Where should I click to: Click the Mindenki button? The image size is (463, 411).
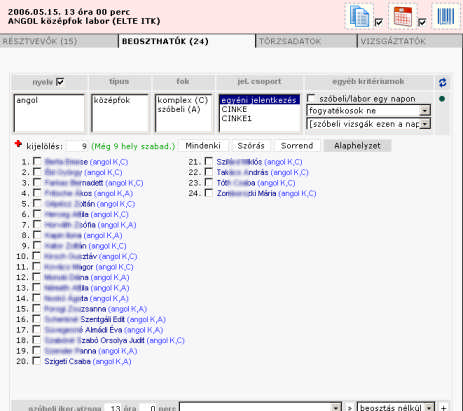[203, 146]
